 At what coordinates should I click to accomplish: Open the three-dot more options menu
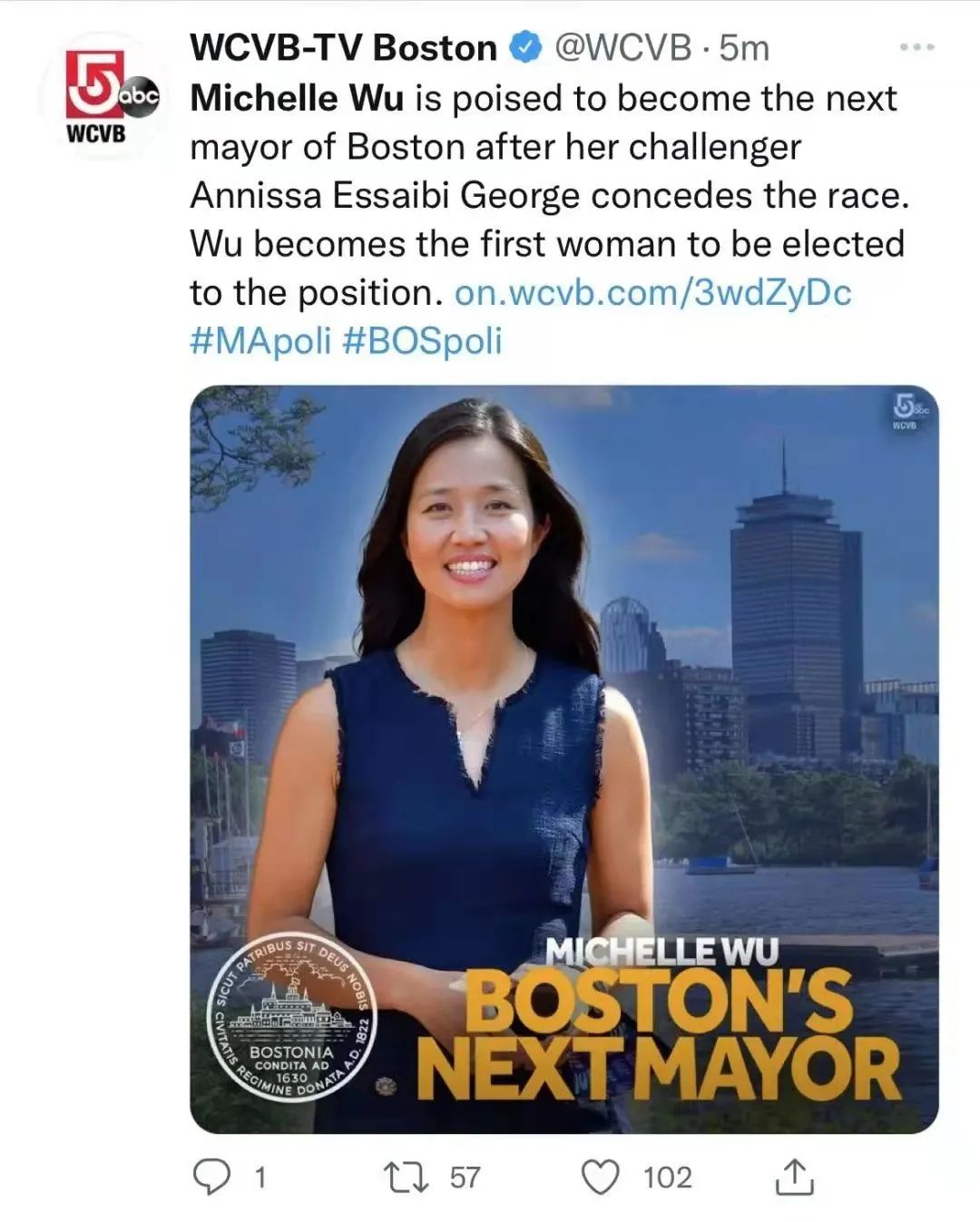click(916, 47)
